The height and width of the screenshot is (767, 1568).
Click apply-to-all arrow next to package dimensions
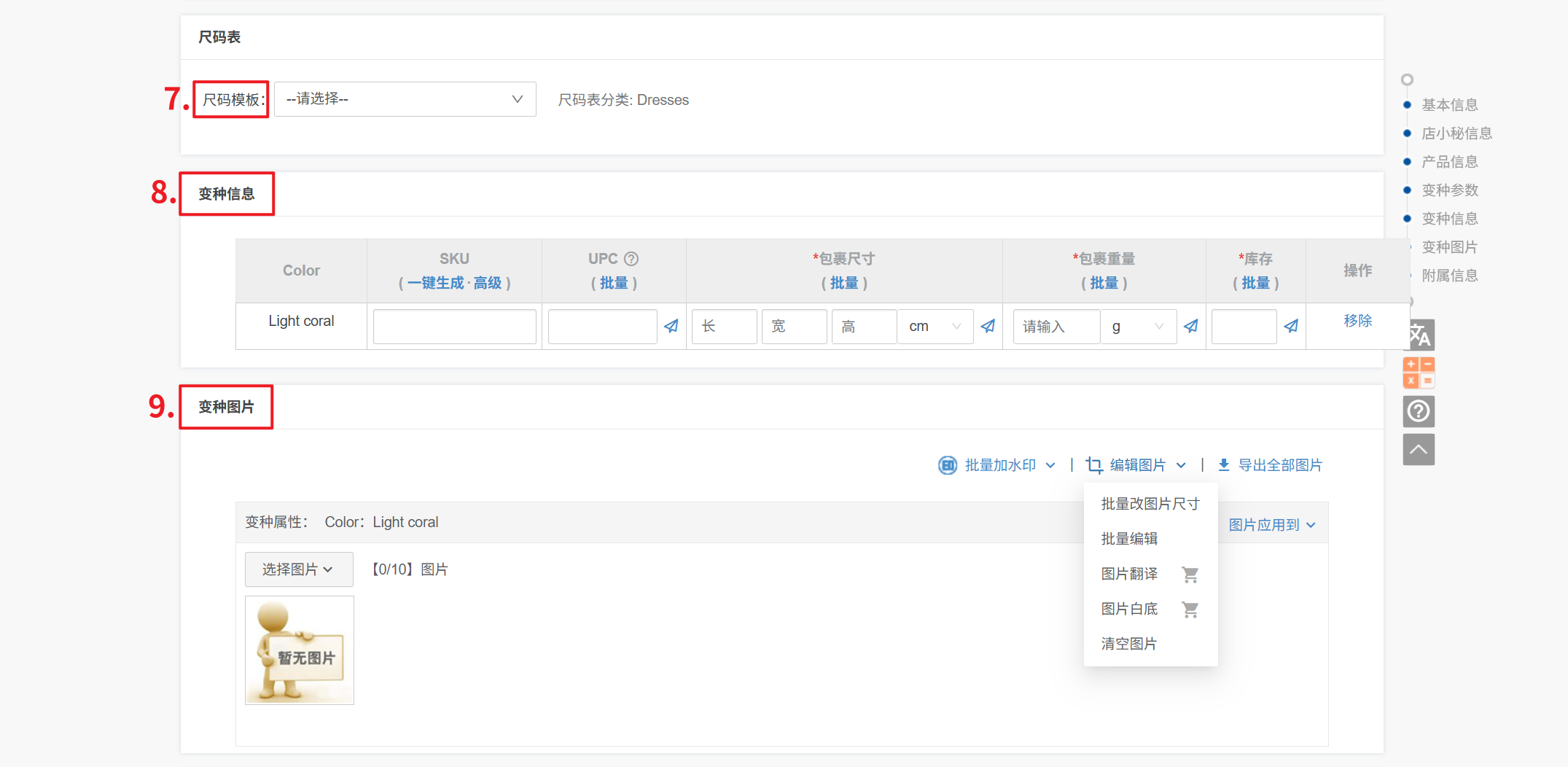pyautogui.click(x=988, y=326)
